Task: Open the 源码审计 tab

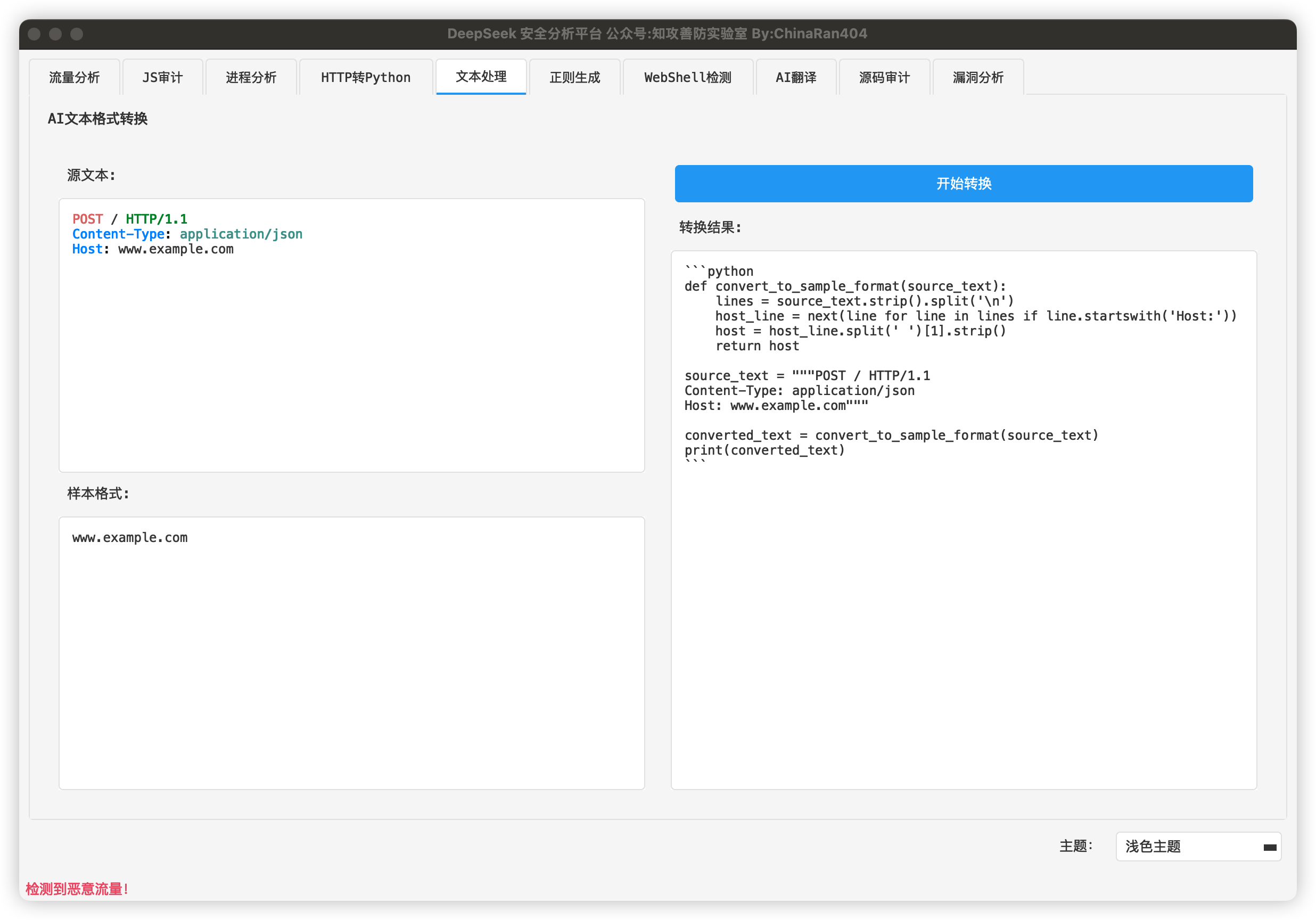Action: coord(884,77)
